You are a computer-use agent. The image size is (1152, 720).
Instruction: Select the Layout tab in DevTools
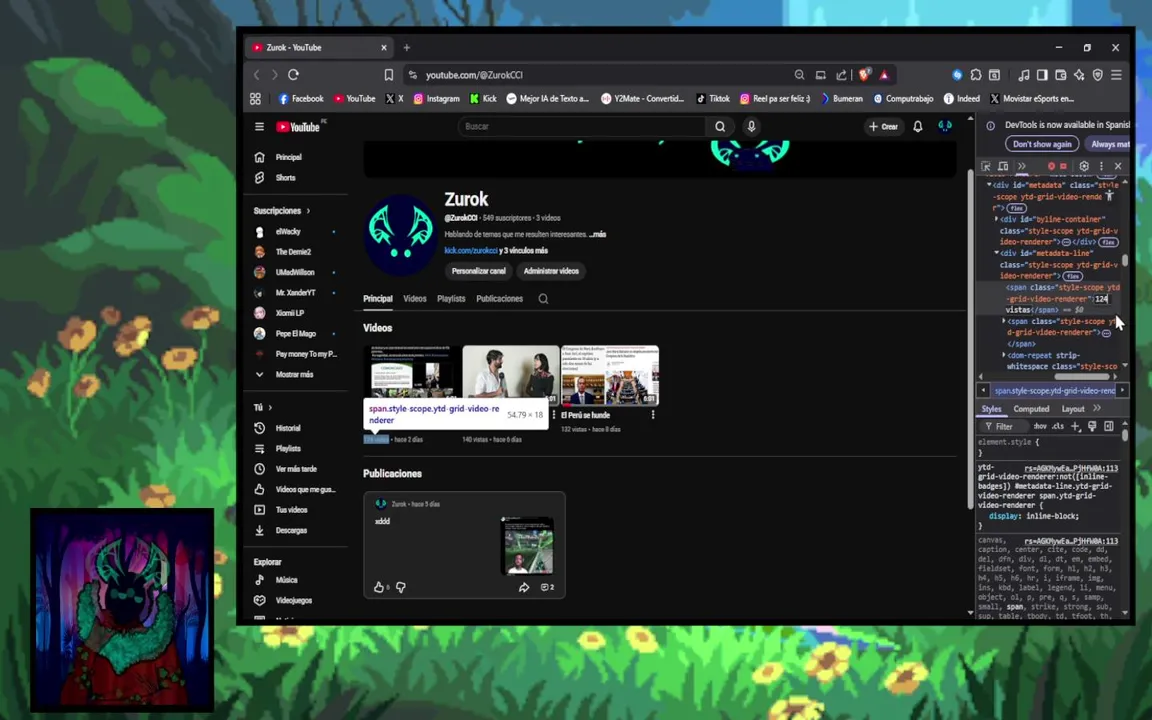coord(1073,409)
